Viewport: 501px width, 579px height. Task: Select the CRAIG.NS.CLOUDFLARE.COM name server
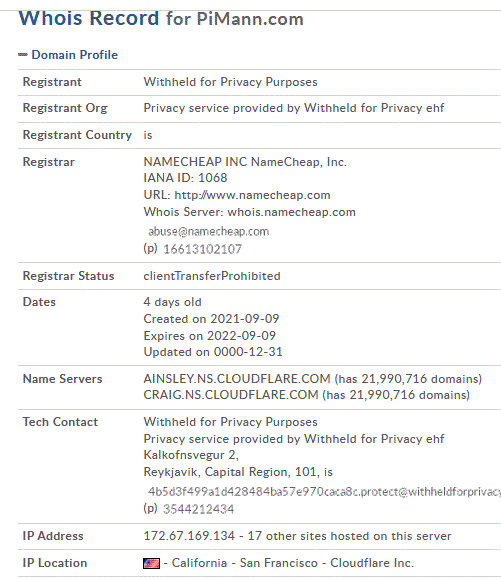pyautogui.click(x=231, y=395)
